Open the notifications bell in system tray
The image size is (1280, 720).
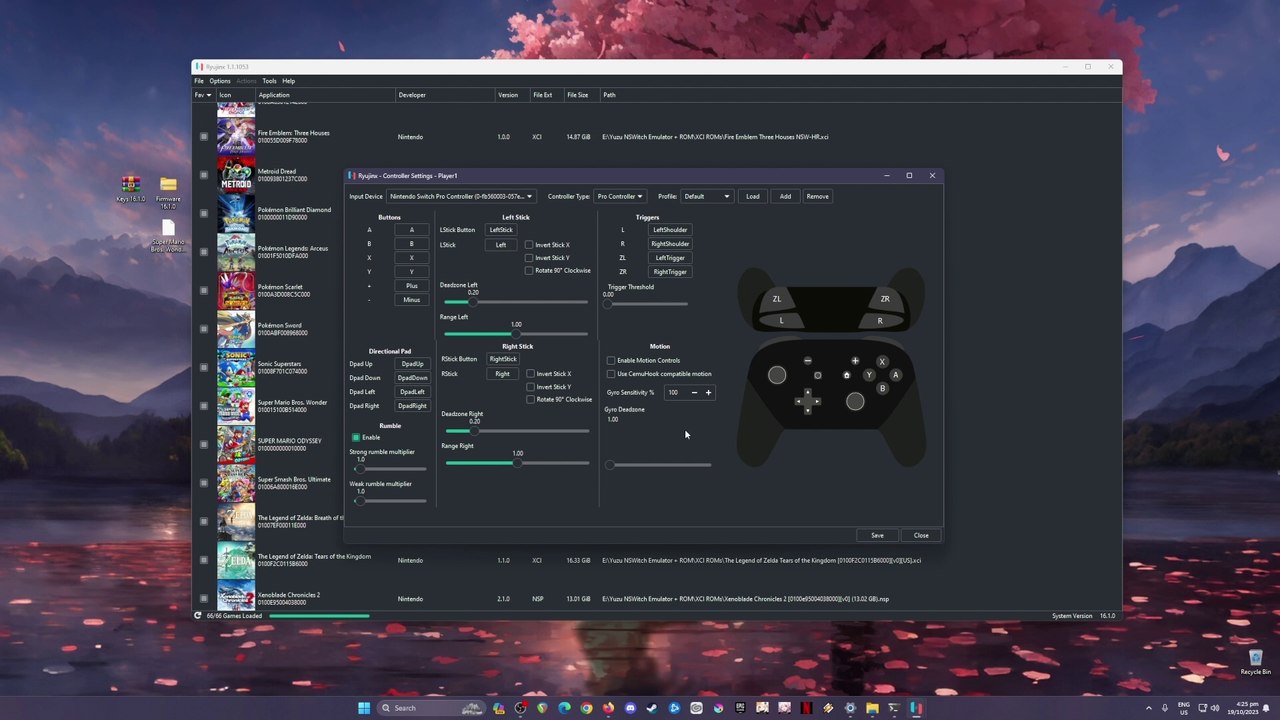tap(1266, 708)
